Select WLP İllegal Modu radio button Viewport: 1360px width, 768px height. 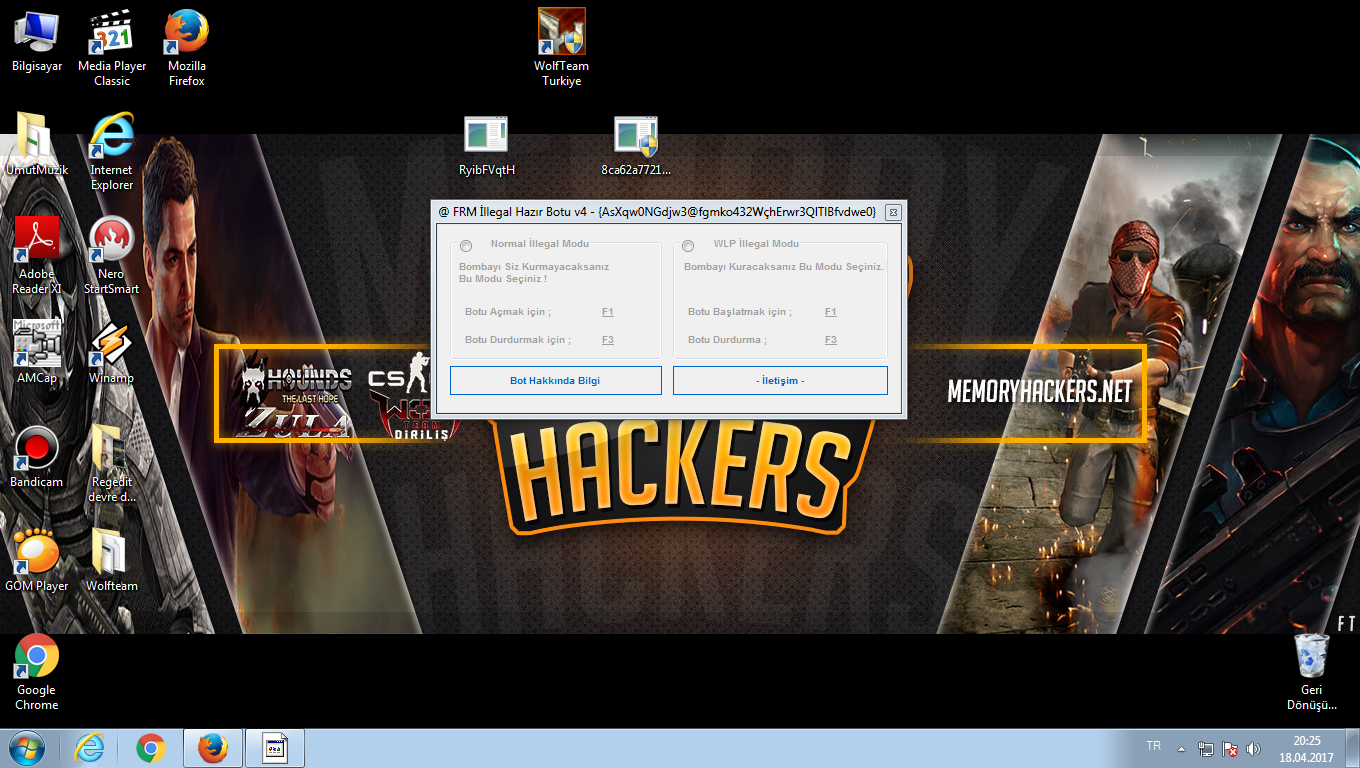[688, 246]
